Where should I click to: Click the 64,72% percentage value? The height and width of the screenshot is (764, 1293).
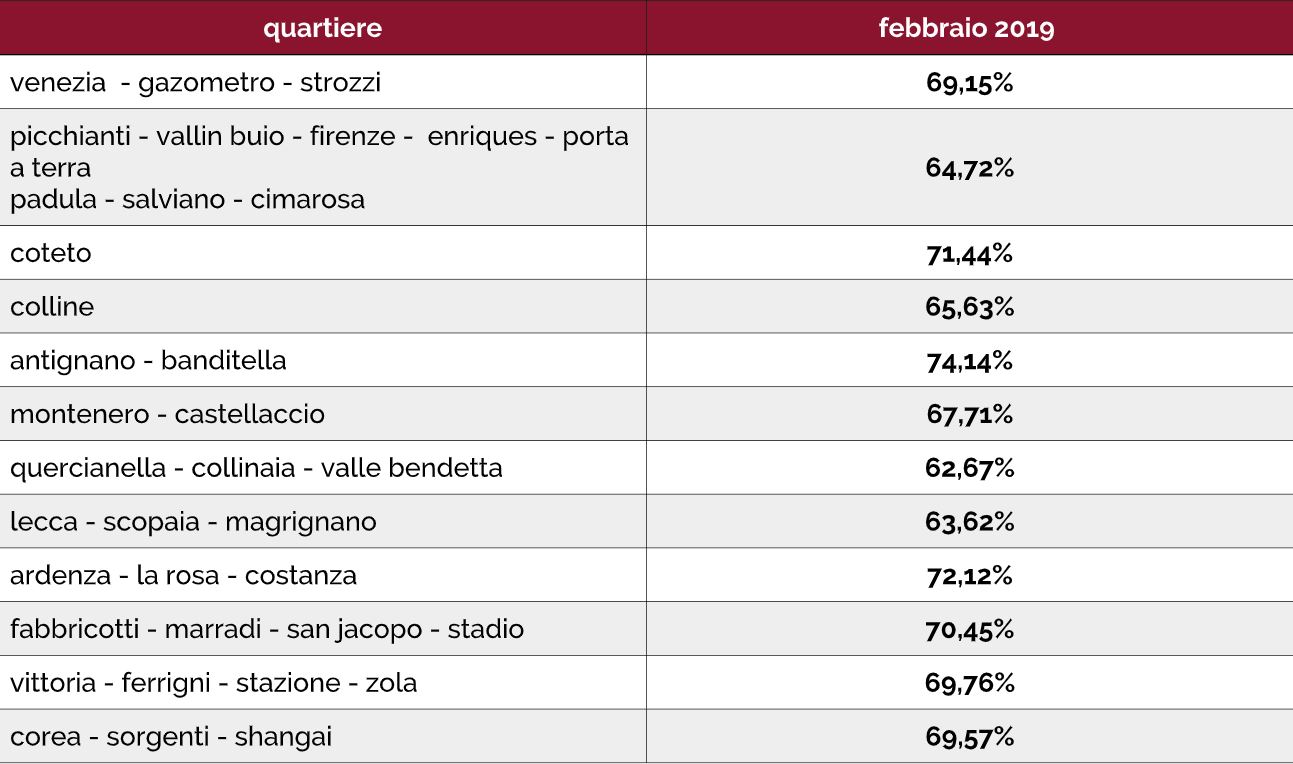click(x=969, y=167)
